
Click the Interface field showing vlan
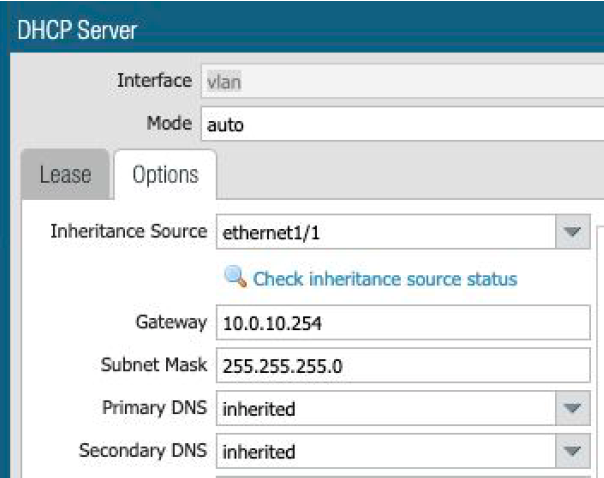(x=400, y=81)
